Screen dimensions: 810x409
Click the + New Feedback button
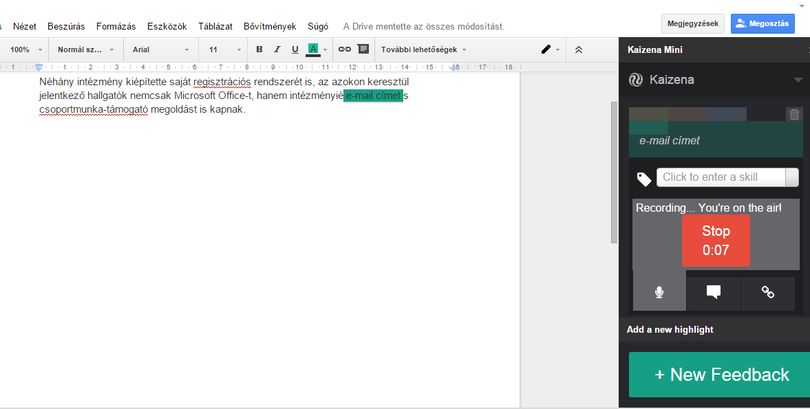click(x=722, y=374)
